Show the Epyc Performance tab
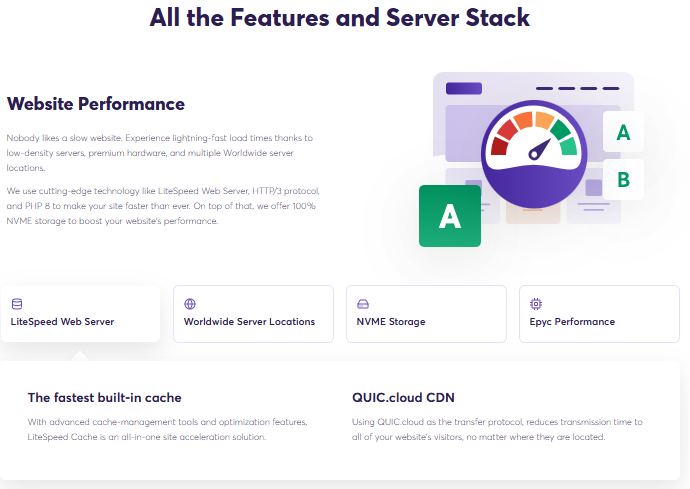 coord(599,314)
